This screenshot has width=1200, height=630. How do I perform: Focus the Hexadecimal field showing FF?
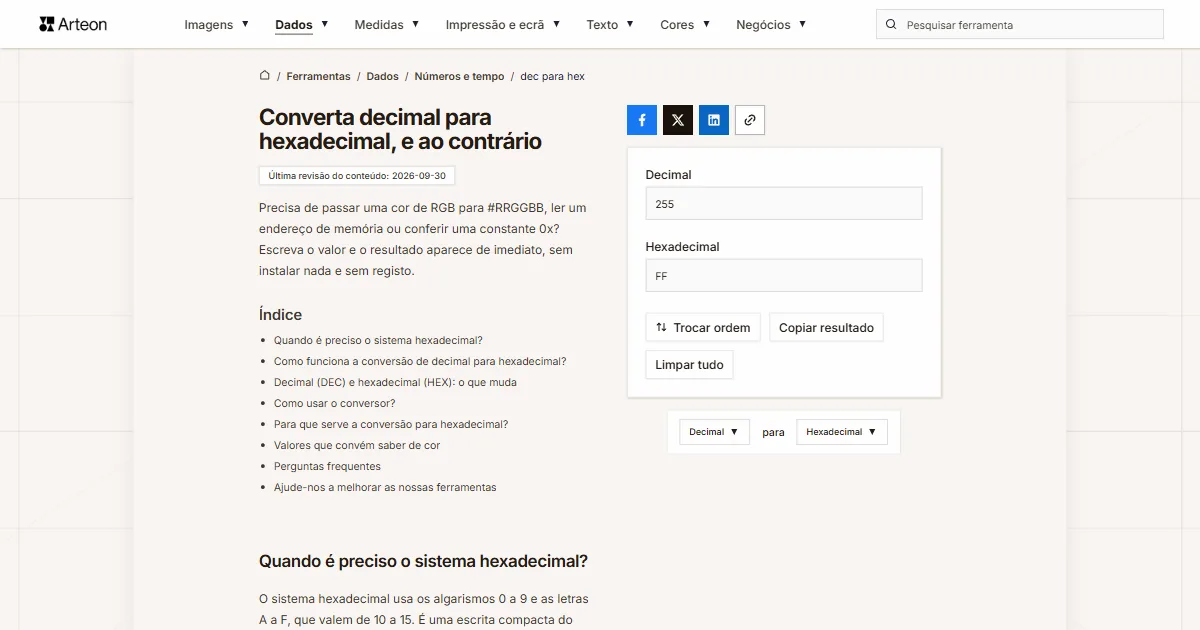(784, 276)
